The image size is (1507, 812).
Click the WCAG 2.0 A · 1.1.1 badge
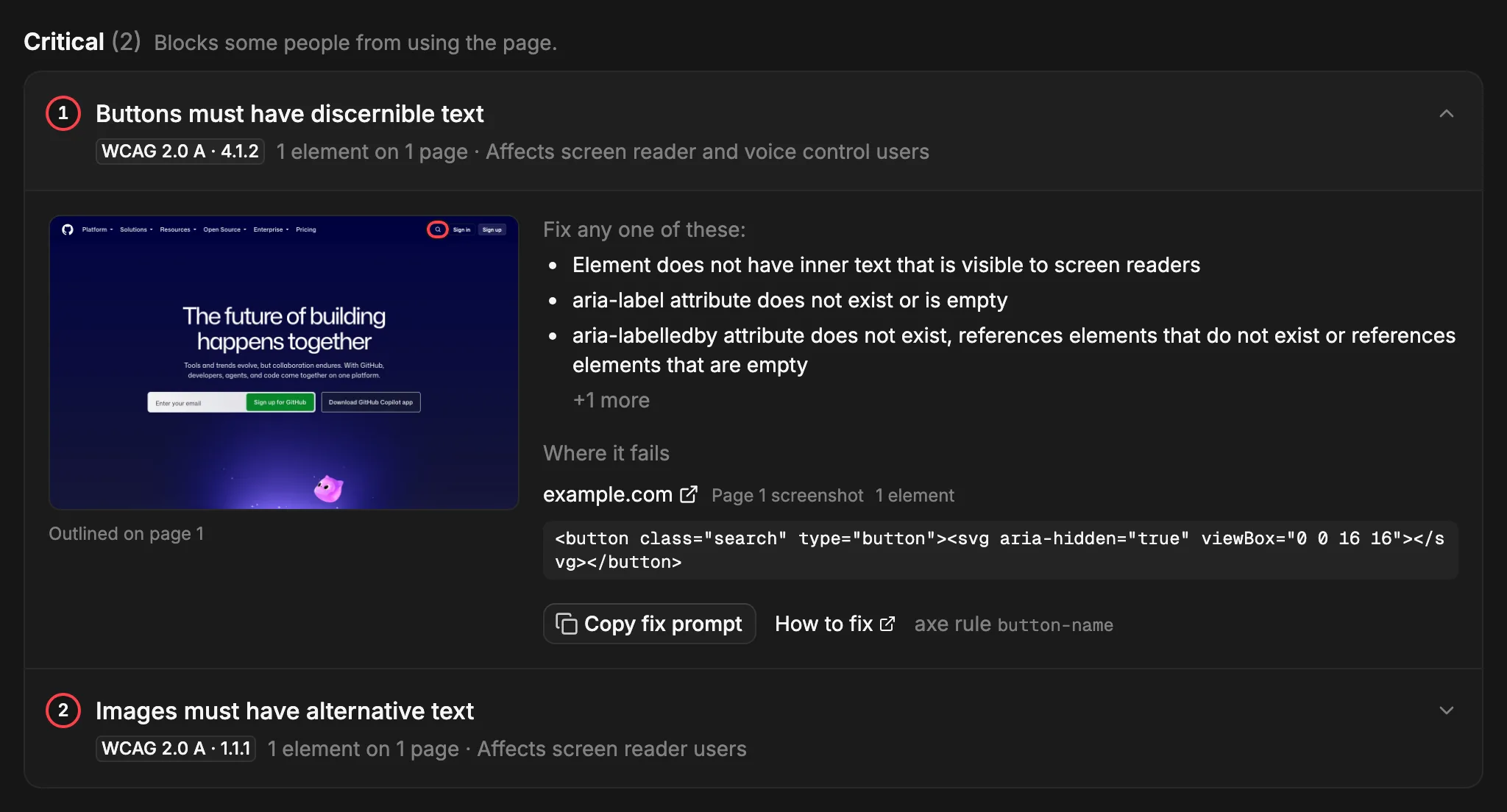(176, 749)
